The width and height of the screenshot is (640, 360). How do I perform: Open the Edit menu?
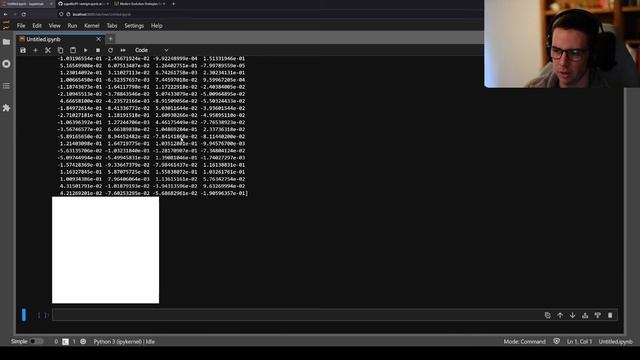pos(37,26)
